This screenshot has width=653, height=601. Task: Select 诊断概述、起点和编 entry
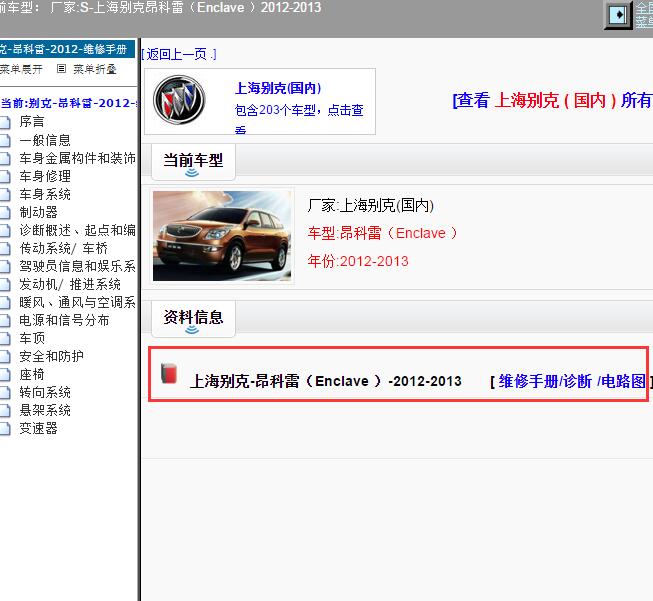coord(77,230)
